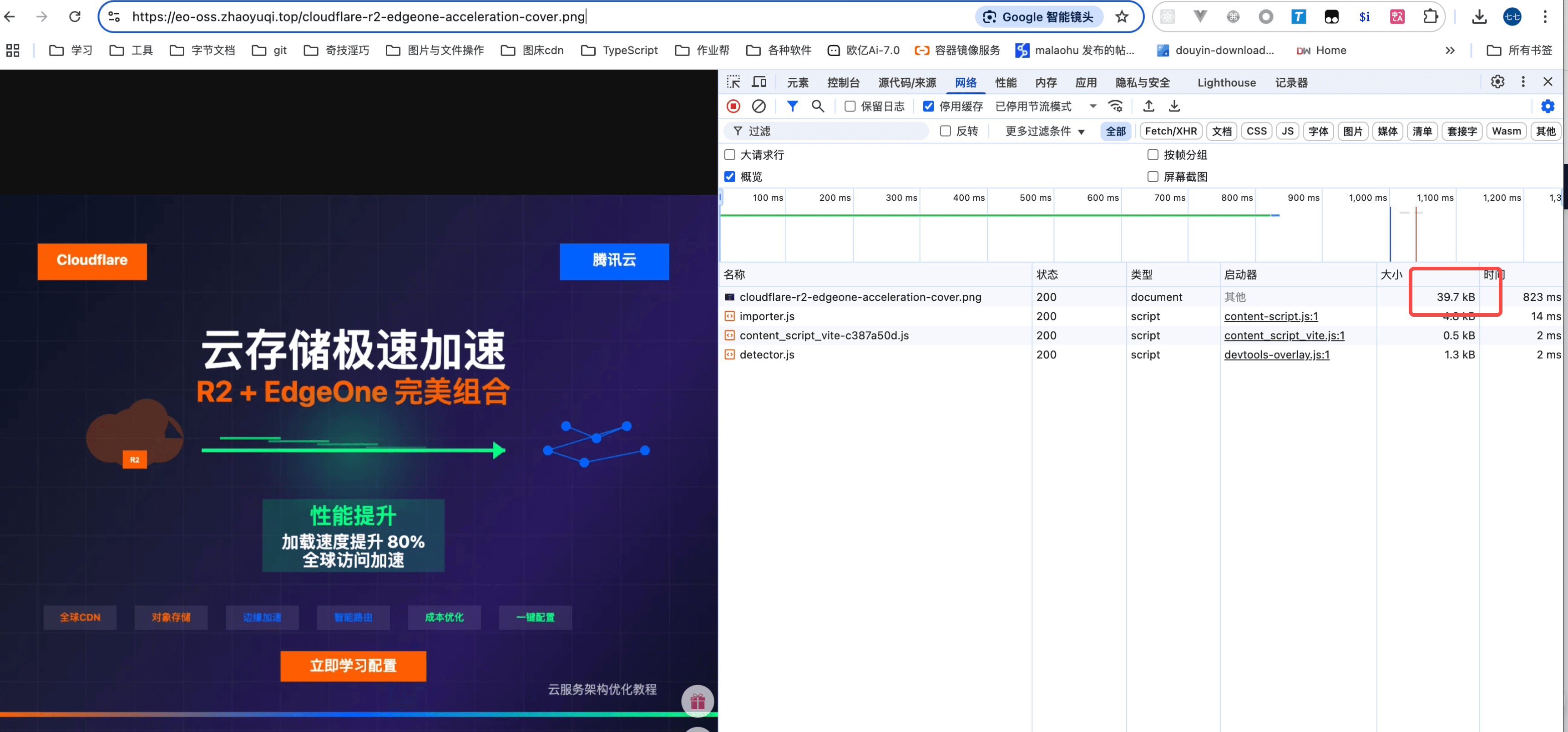Go back with the browser back arrow
Screen dimensions: 1568x732
(x=10, y=16)
